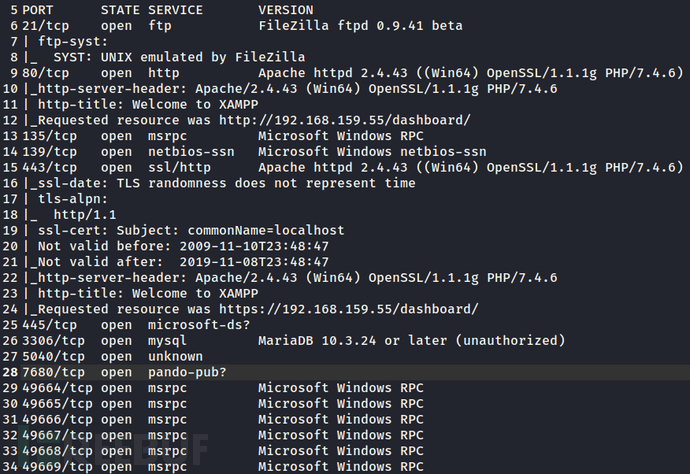Click the pando-pub? service name
Screen dimensions: 690x474
point(187,372)
